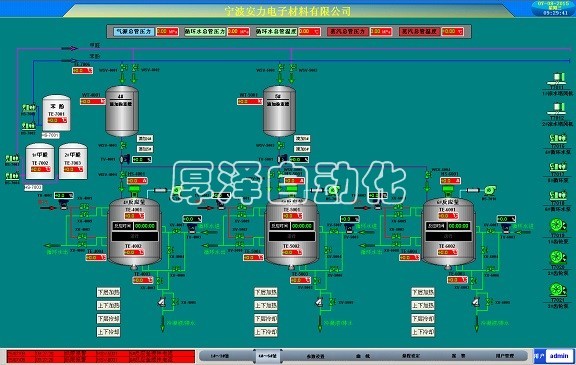The image size is (576, 365).
Task: Click 上下冷却 button under 6# reactor
Action: 423,332
